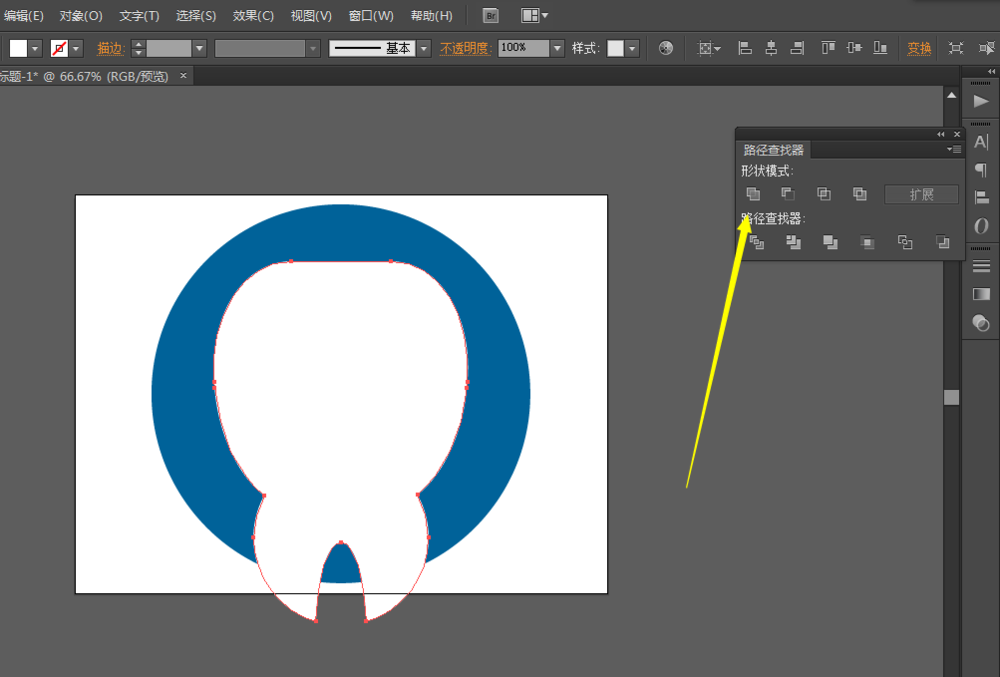Close the document tab
Viewport: 1000px width, 677px height.
coord(184,76)
